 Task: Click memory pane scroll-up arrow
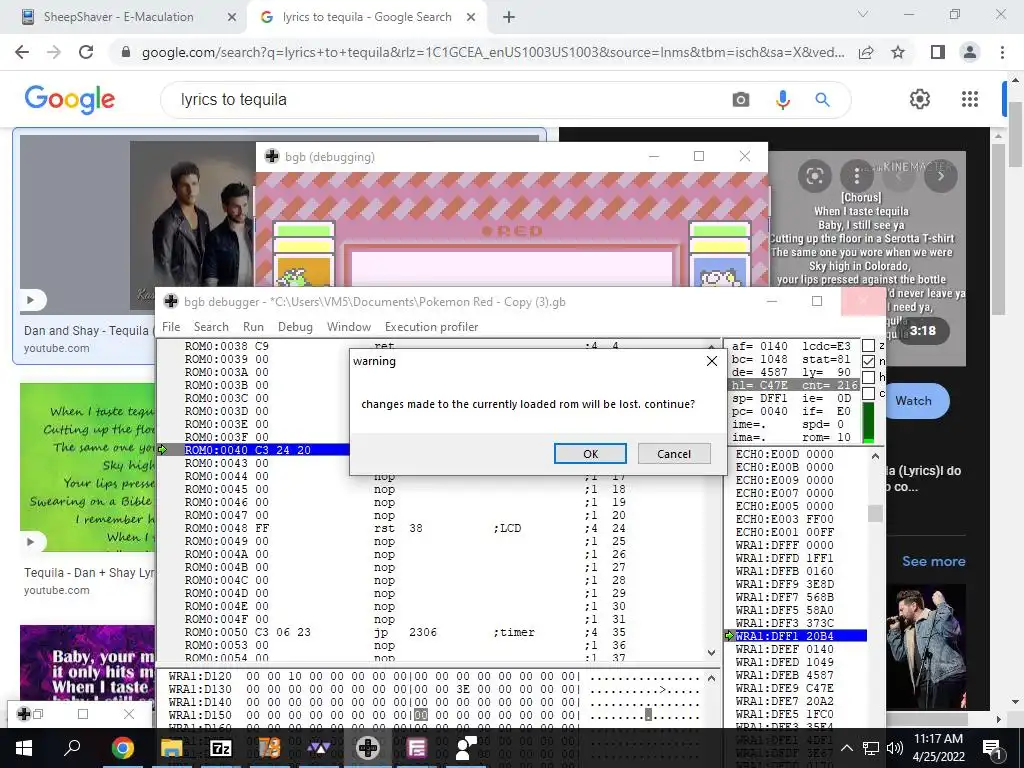(x=711, y=679)
